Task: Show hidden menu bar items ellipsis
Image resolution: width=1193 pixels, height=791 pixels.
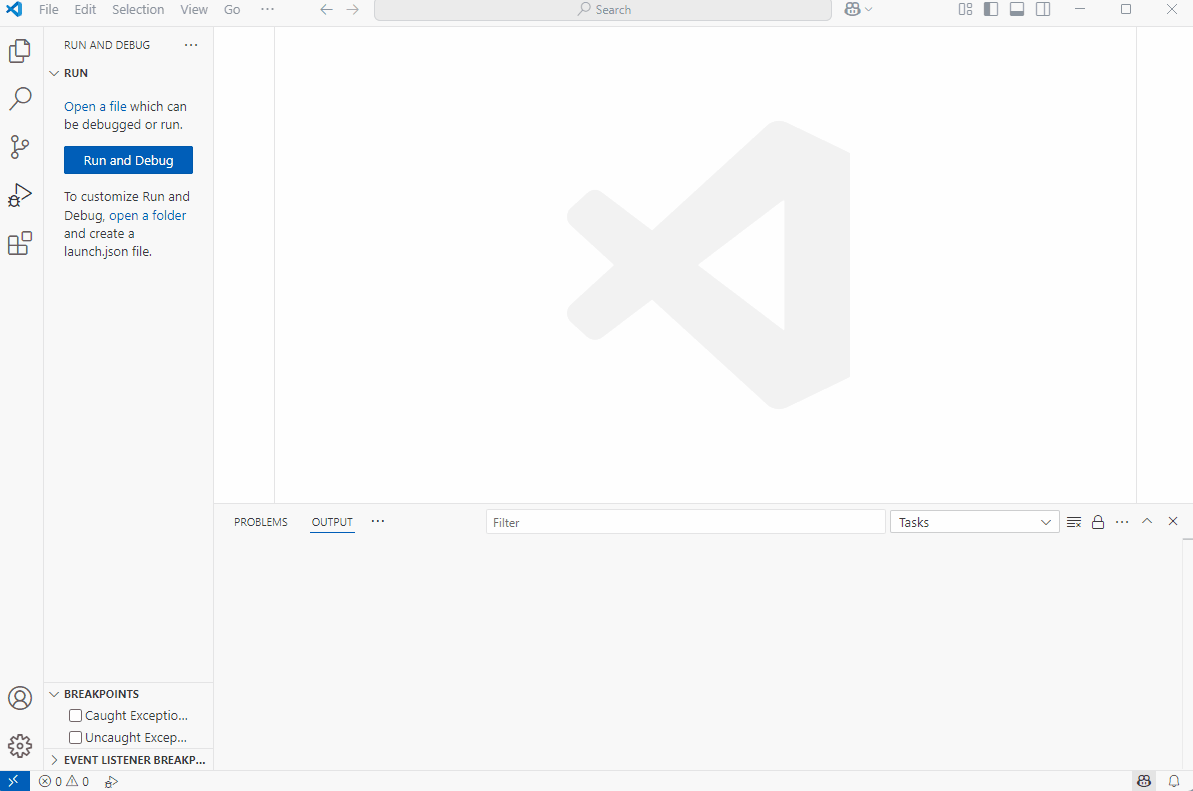Action: [267, 9]
